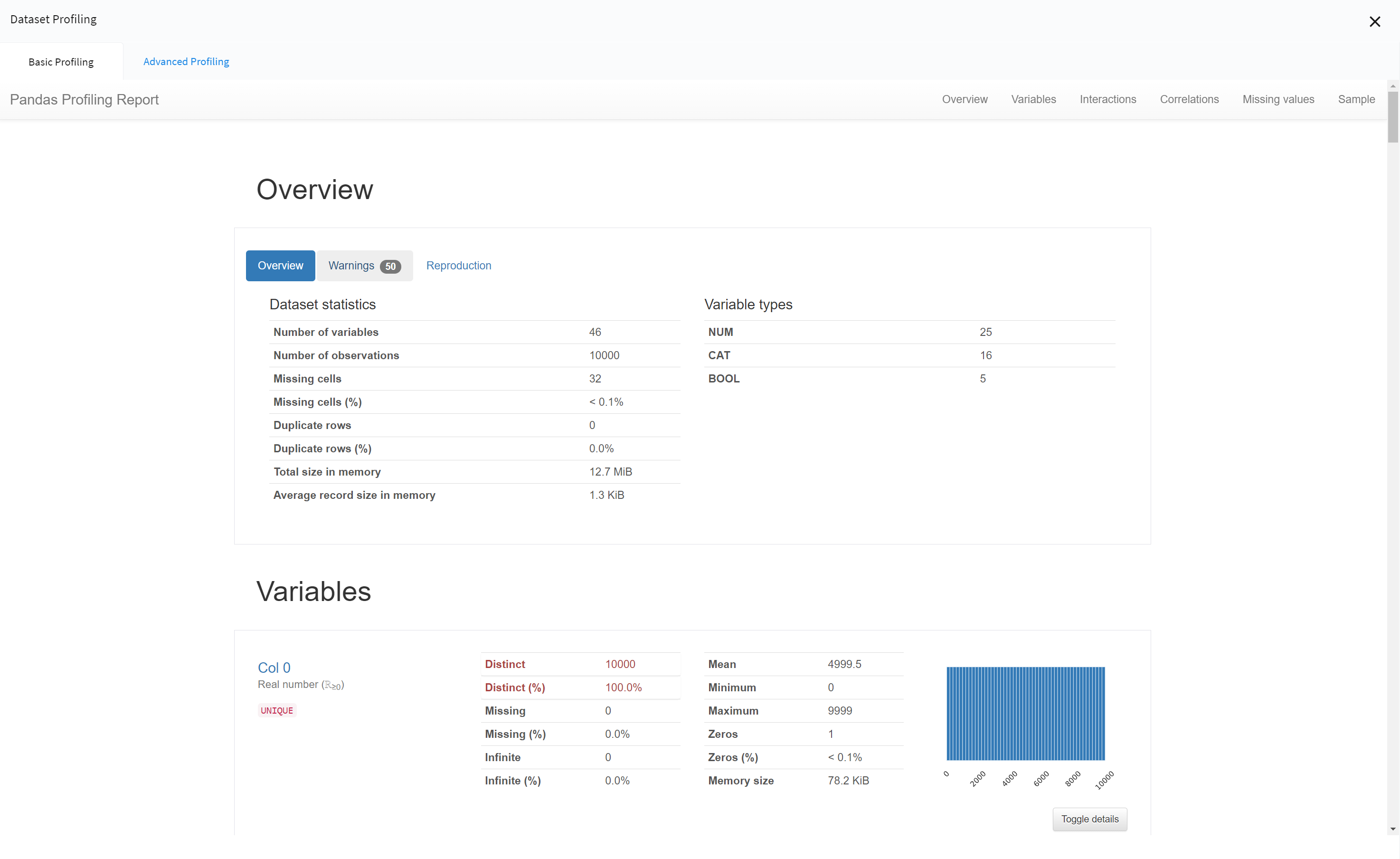The height and width of the screenshot is (859, 1400).
Task: Open the Interactions section
Action: [1107, 99]
